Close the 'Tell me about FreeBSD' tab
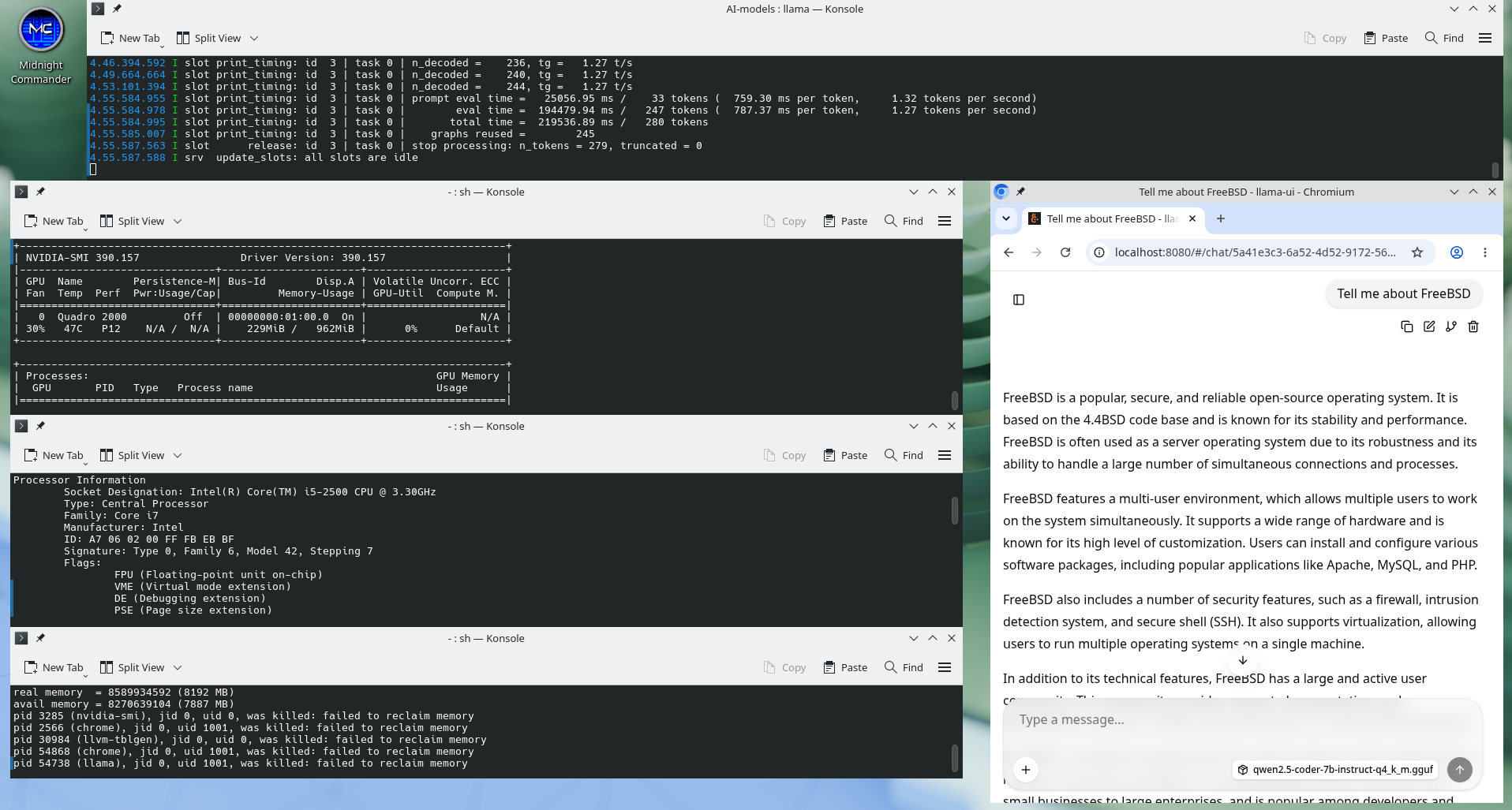Image resolution: width=1512 pixels, height=810 pixels. (x=1192, y=218)
